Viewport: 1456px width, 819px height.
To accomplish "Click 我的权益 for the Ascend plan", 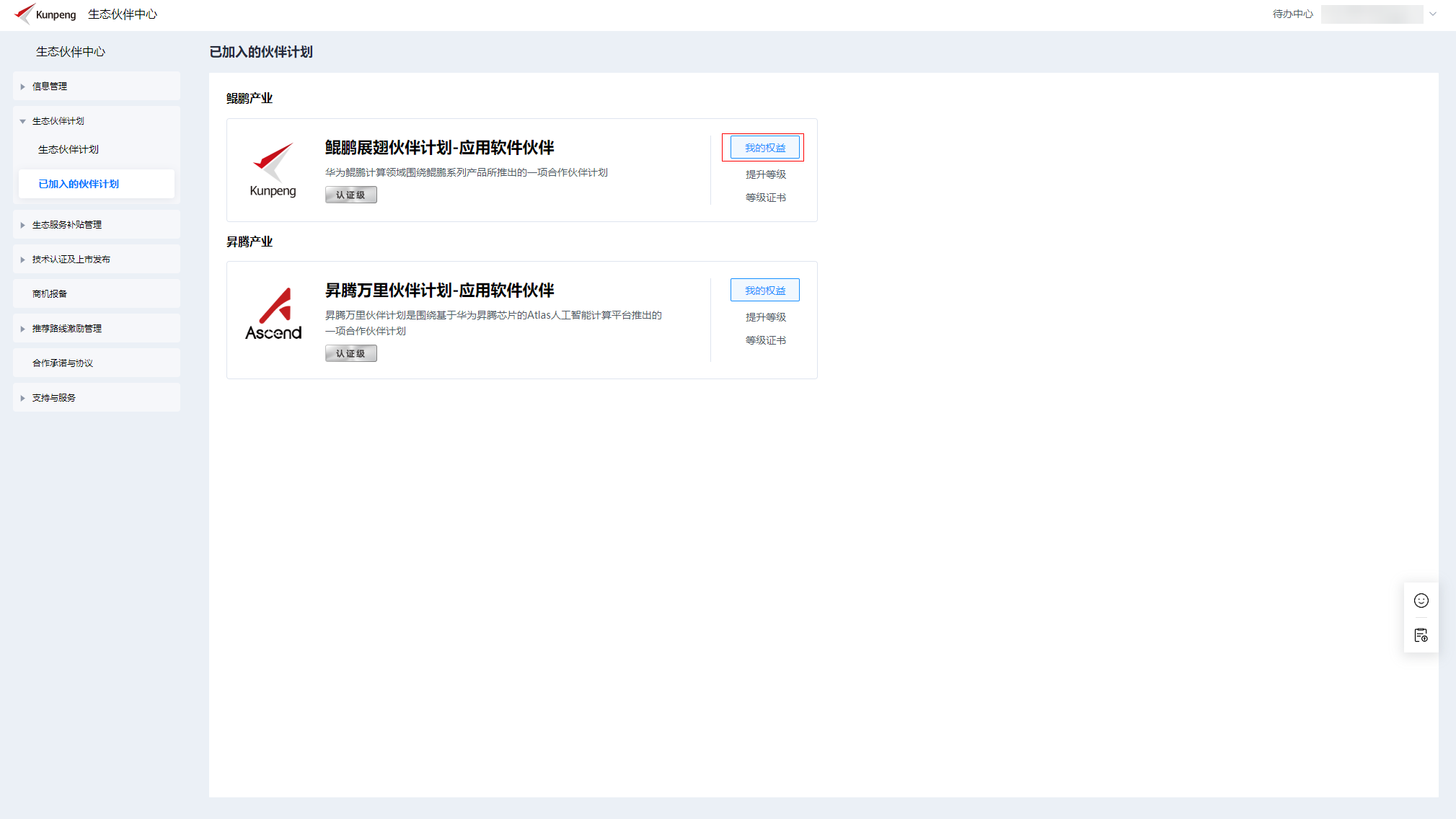I will tap(764, 290).
